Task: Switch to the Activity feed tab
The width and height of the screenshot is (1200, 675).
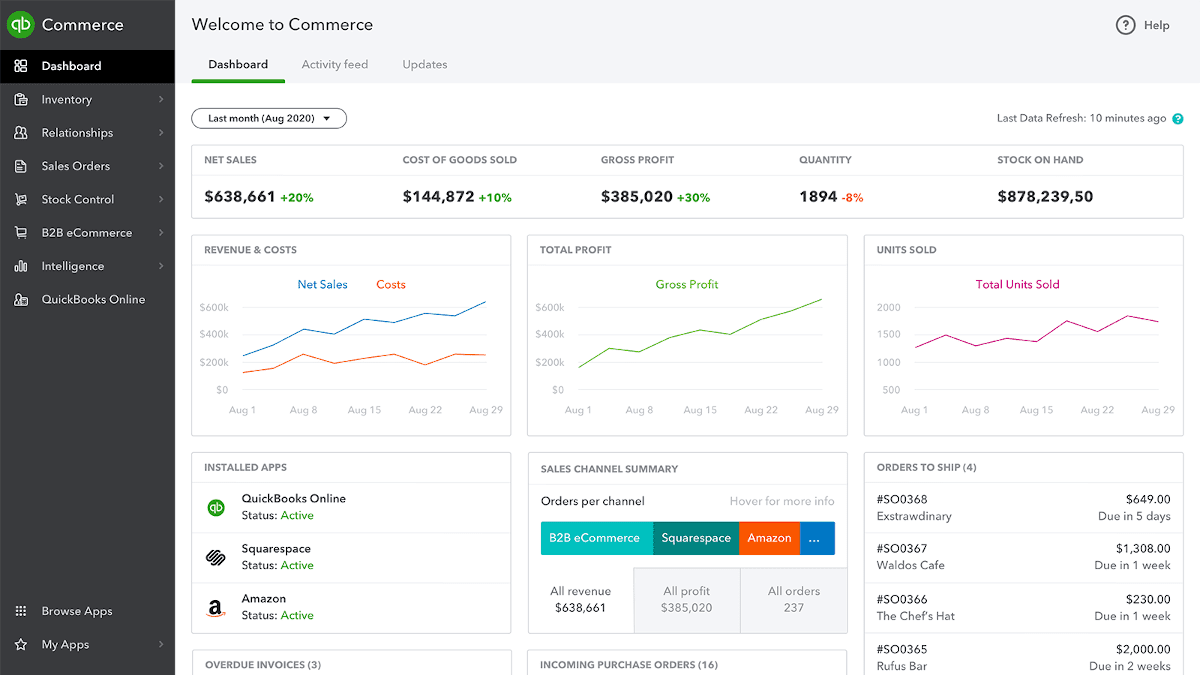Action: coord(335,65)
